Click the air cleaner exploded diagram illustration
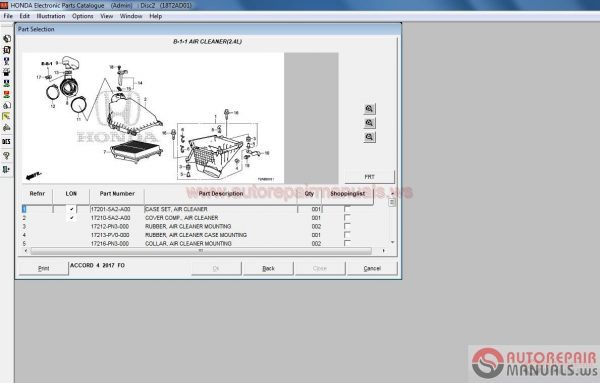This screenshot has height=383, width=600. click(153, 118)
